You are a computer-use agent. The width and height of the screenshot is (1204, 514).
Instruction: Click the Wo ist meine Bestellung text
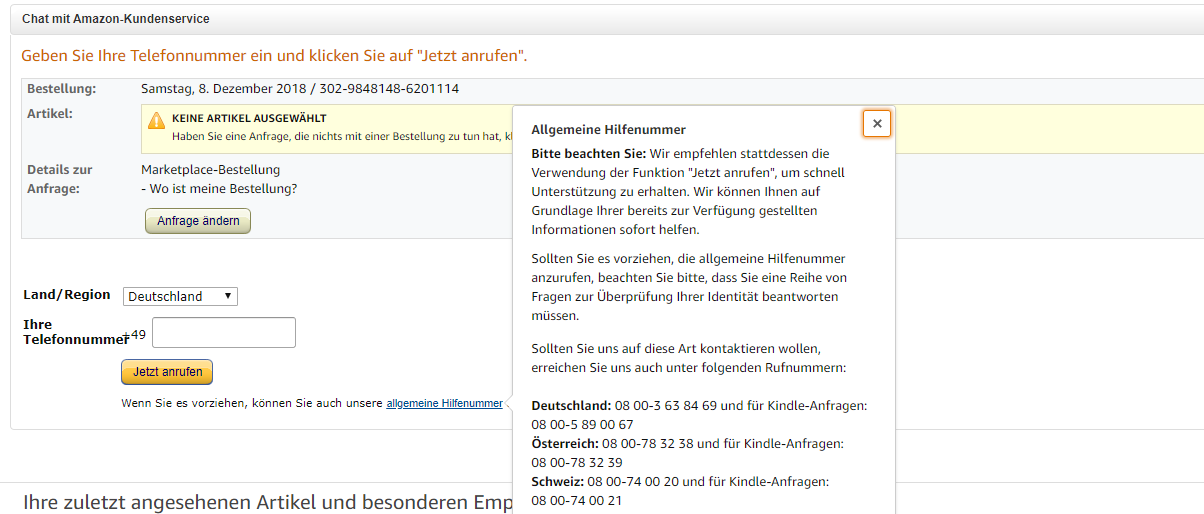pos(219,189)
